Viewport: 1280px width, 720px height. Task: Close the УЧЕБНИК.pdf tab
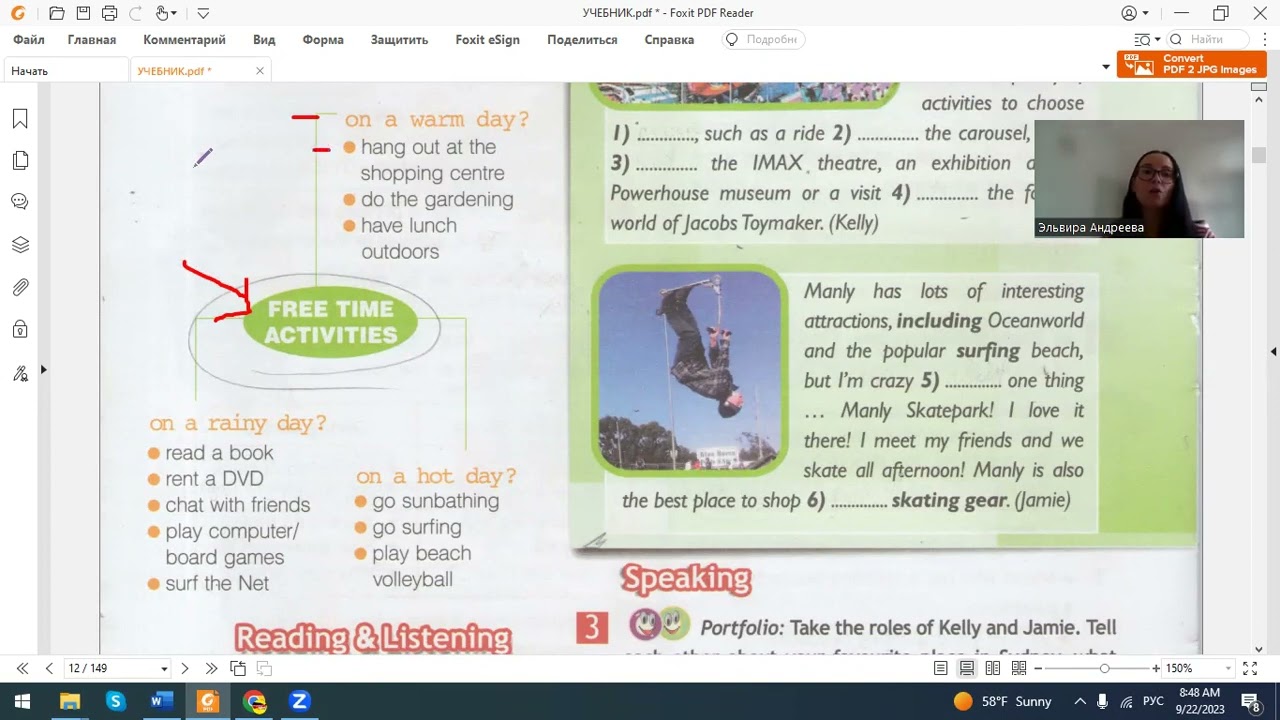click(260, 71)
